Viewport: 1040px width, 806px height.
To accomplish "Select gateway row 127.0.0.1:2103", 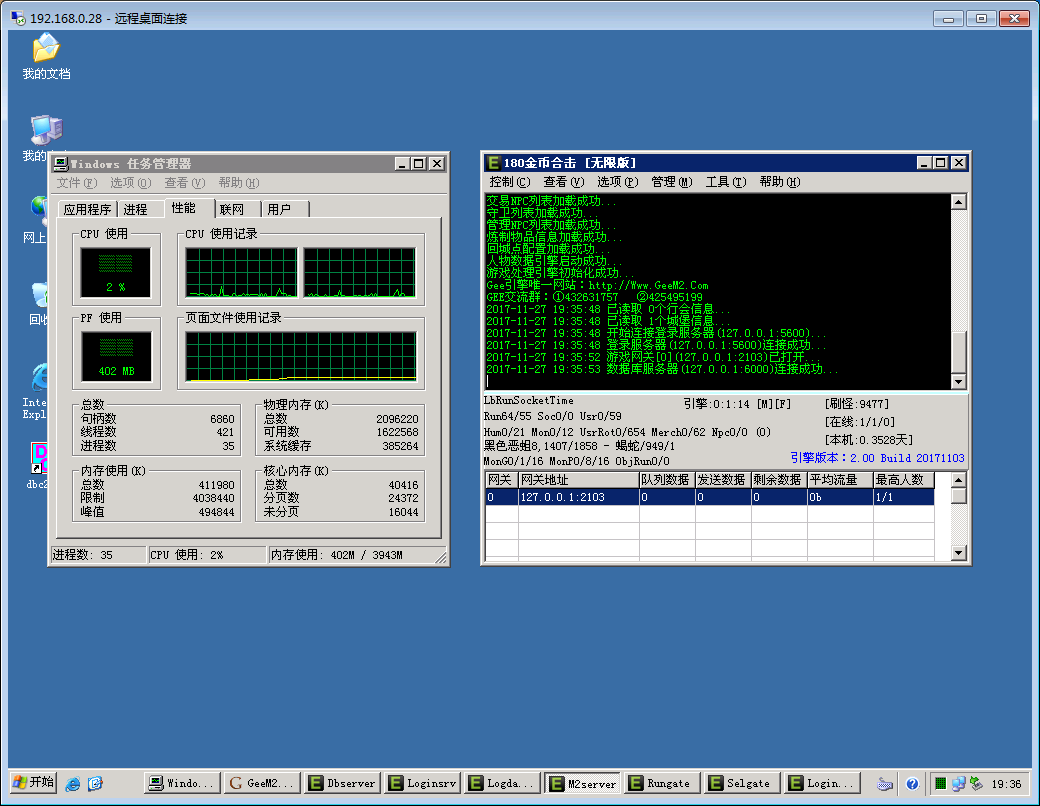I will (710, 497).
